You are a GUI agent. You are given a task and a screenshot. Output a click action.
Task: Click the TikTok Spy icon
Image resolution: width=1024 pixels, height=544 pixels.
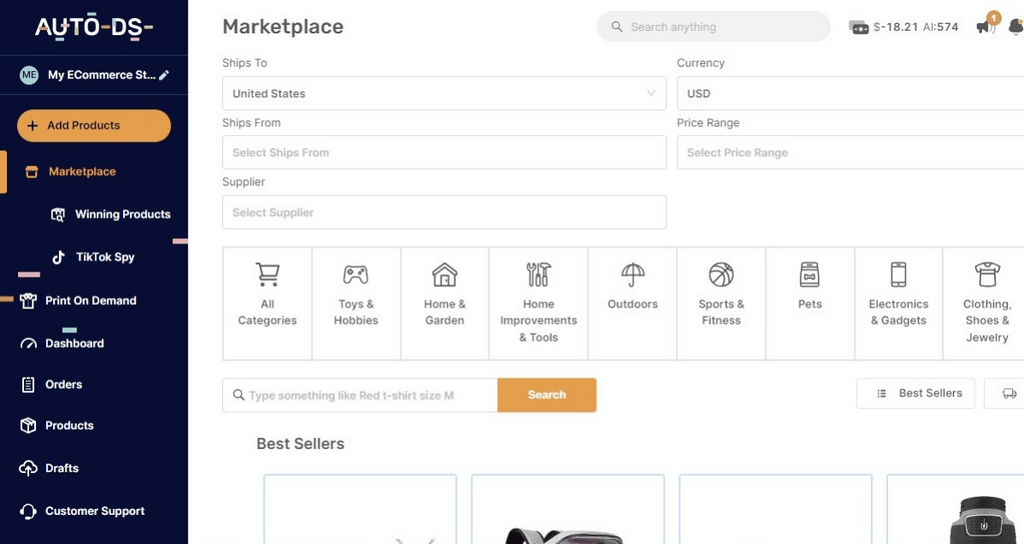58,257
